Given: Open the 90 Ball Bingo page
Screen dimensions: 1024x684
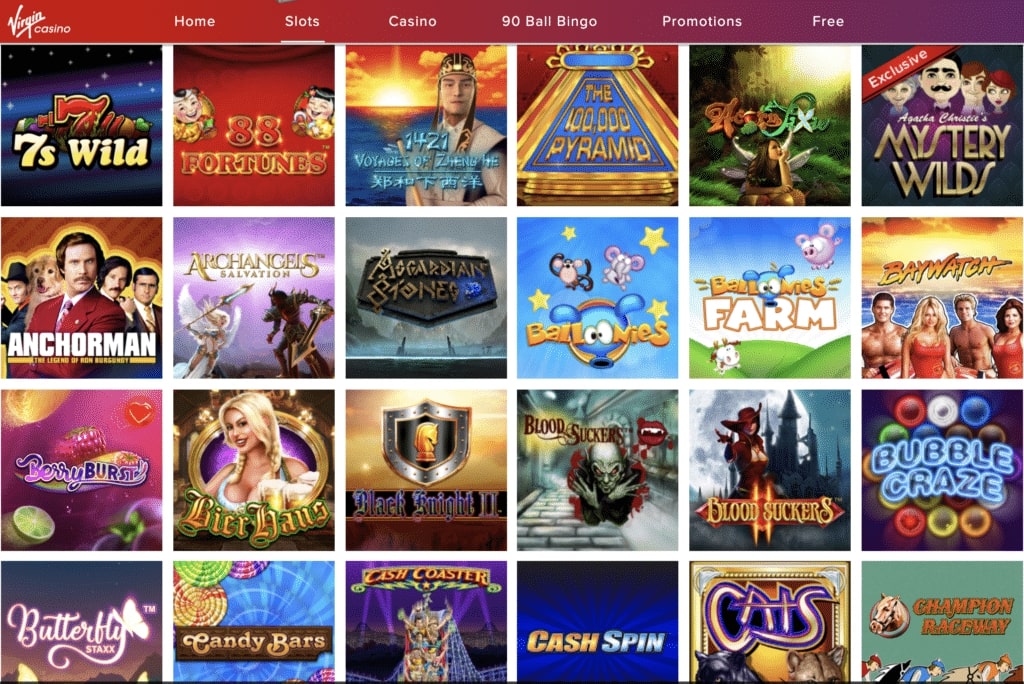Looking at the screenshot, I should (x=549, y=22).
